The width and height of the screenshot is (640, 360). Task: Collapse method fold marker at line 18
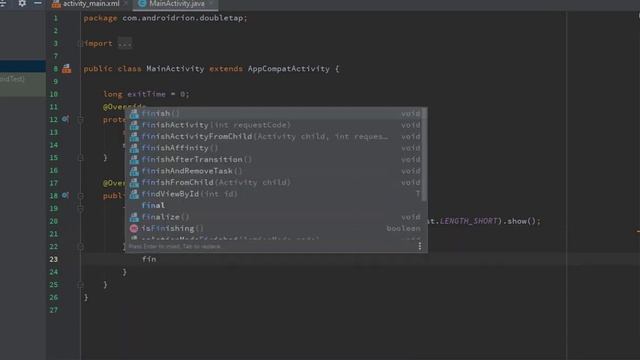tap(80, 196)
